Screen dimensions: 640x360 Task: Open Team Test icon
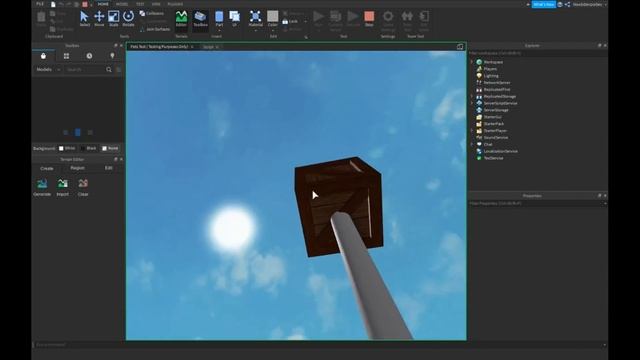click(407, 17)
